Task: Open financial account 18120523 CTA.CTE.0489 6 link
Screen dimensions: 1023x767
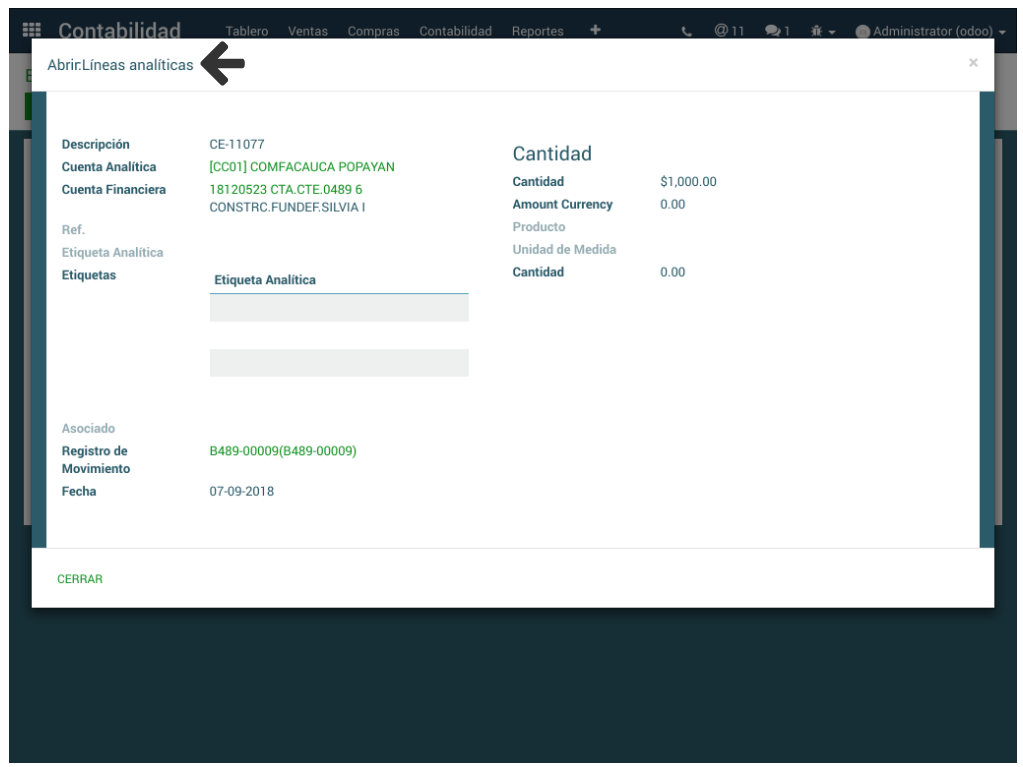Action: [286, 189]
